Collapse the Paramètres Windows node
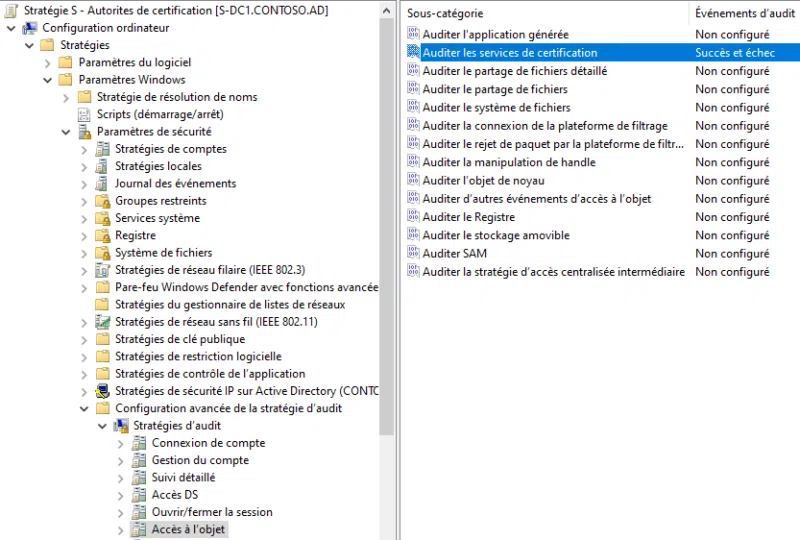The image size is (800, 540). point(48,81)
